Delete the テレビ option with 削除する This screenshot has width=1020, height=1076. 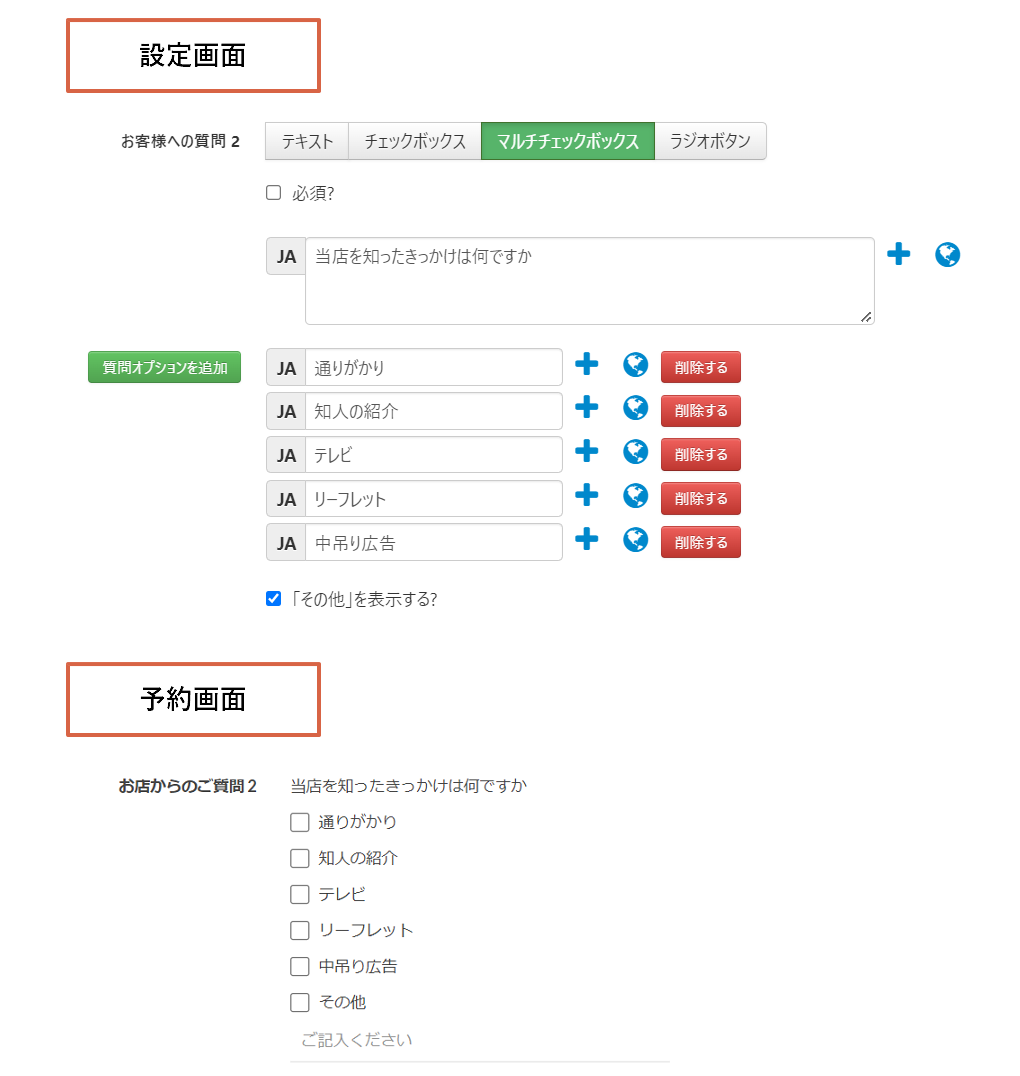[701, 454]
